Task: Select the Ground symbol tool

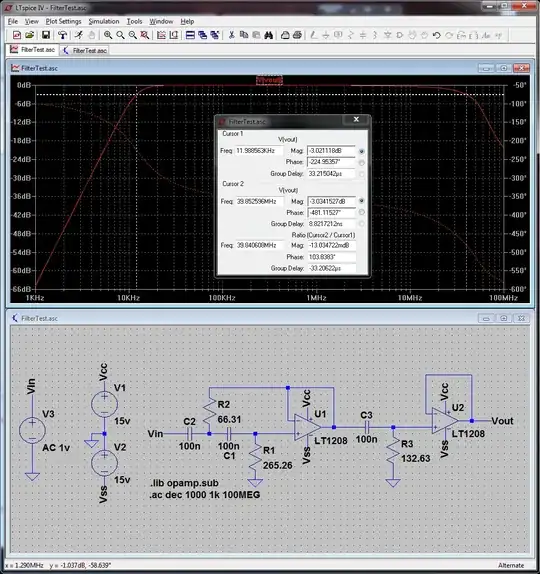Action: [x=326, y=35]
